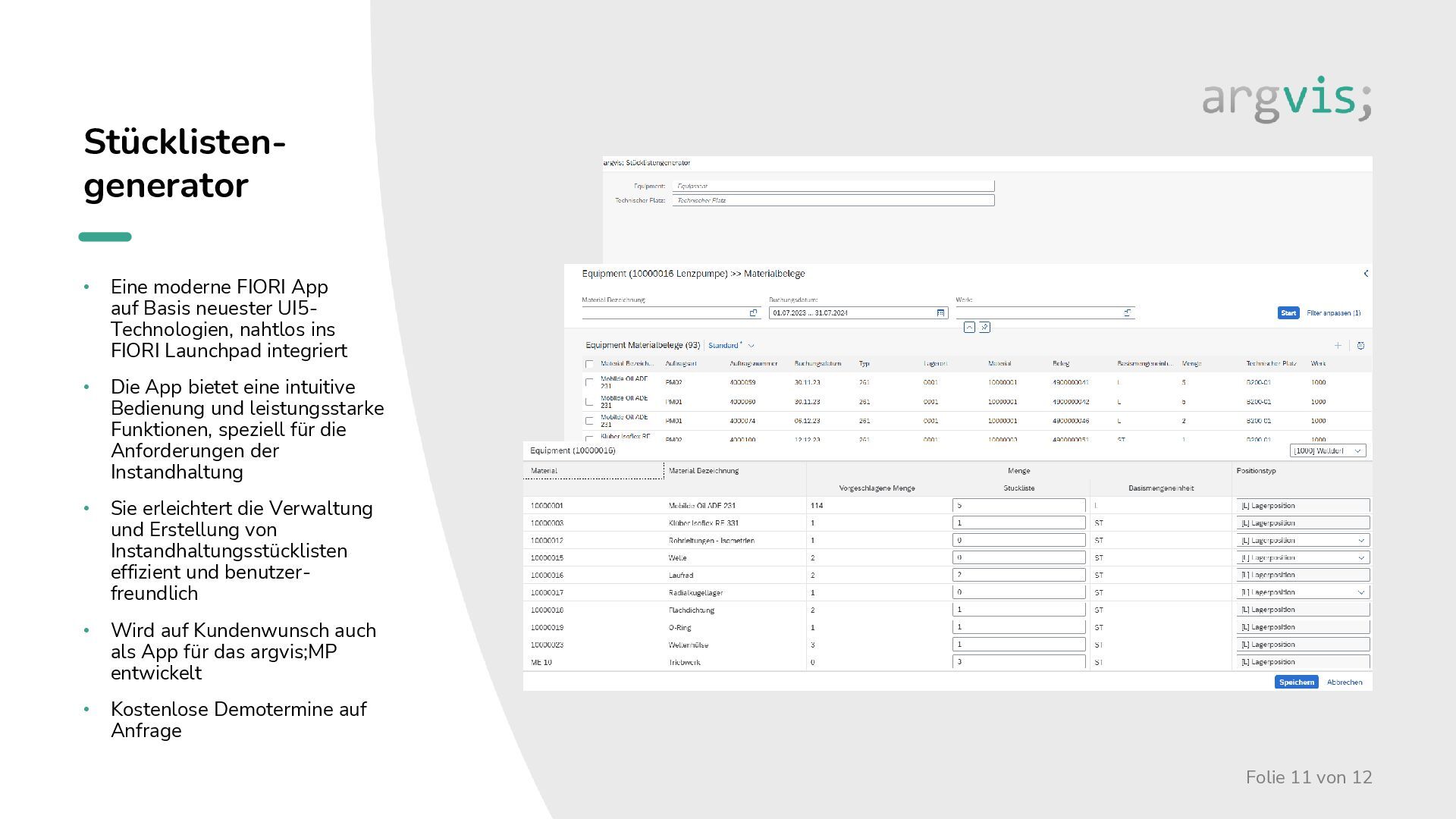This screenshot has height=819, width=1456.
Task: Click the Technischer Platz input field
Action: coord(833,200)
